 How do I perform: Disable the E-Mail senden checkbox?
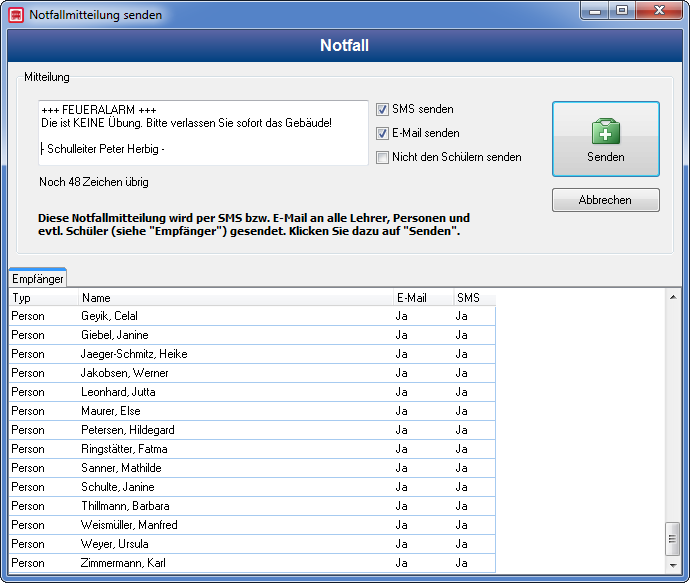click(382, 133)
